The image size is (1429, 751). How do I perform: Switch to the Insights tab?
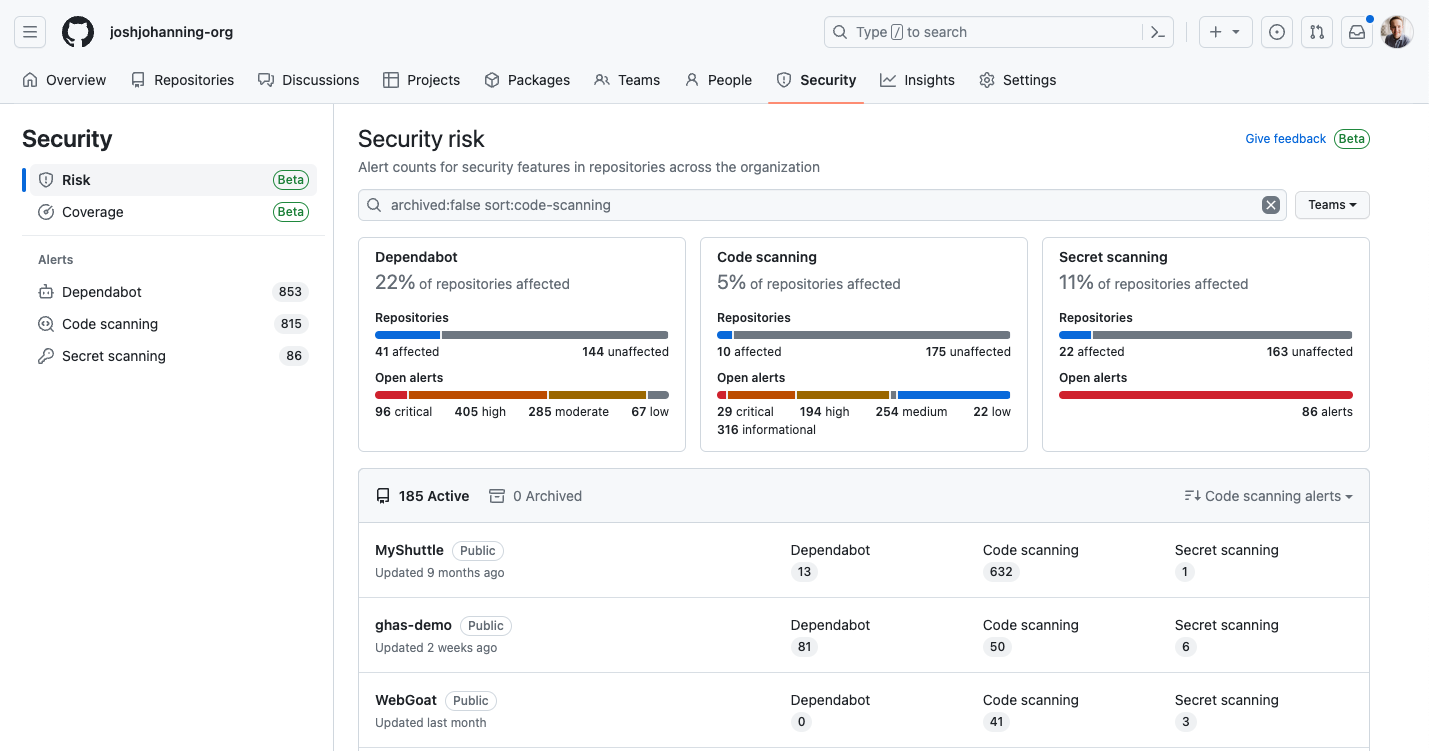coord(916,80)
